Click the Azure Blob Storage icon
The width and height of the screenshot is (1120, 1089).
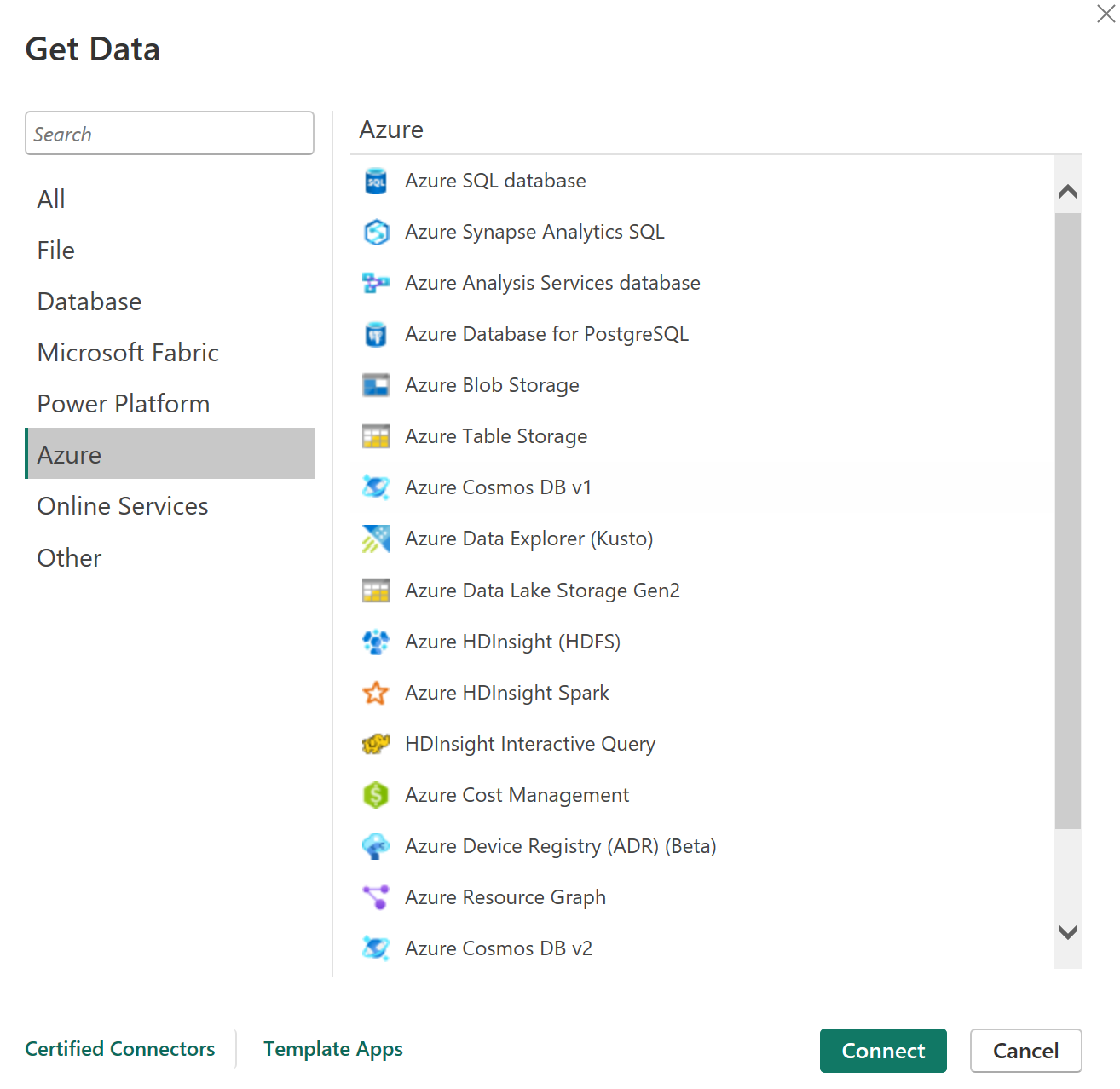[x=376, y=386]
